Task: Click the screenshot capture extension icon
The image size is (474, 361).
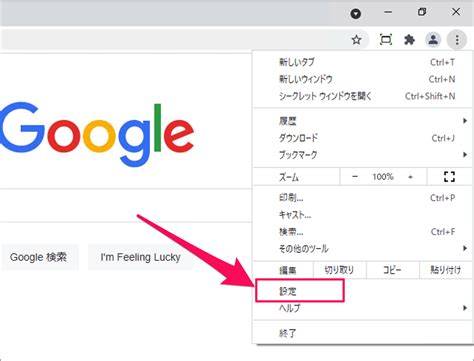Action: [x=386, y=40]
